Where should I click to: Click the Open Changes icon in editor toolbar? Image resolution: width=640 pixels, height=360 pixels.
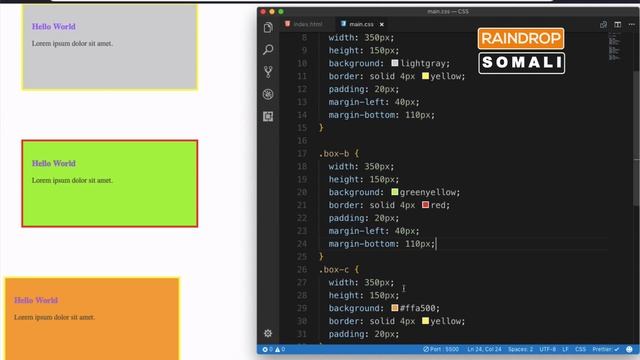(x=603, y=24)
